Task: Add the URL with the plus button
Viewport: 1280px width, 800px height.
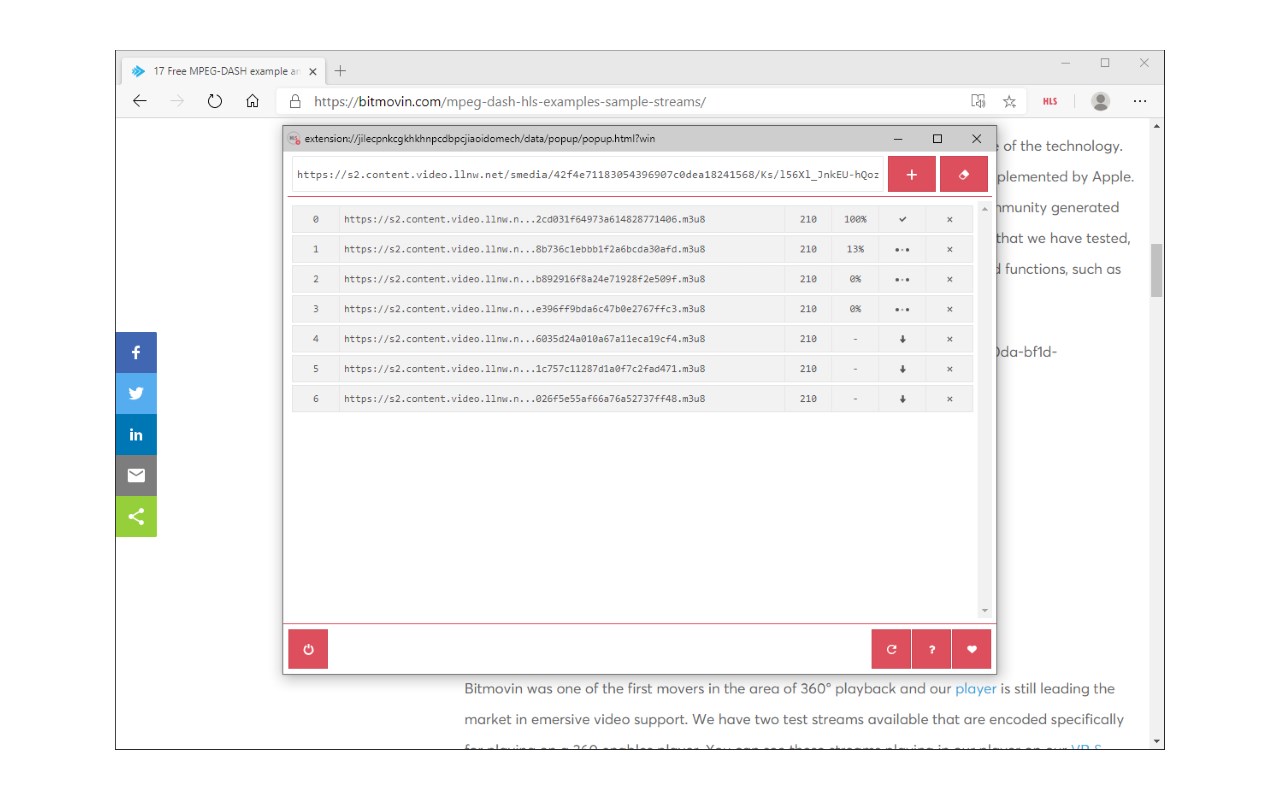Action: [x=912, y=174]
